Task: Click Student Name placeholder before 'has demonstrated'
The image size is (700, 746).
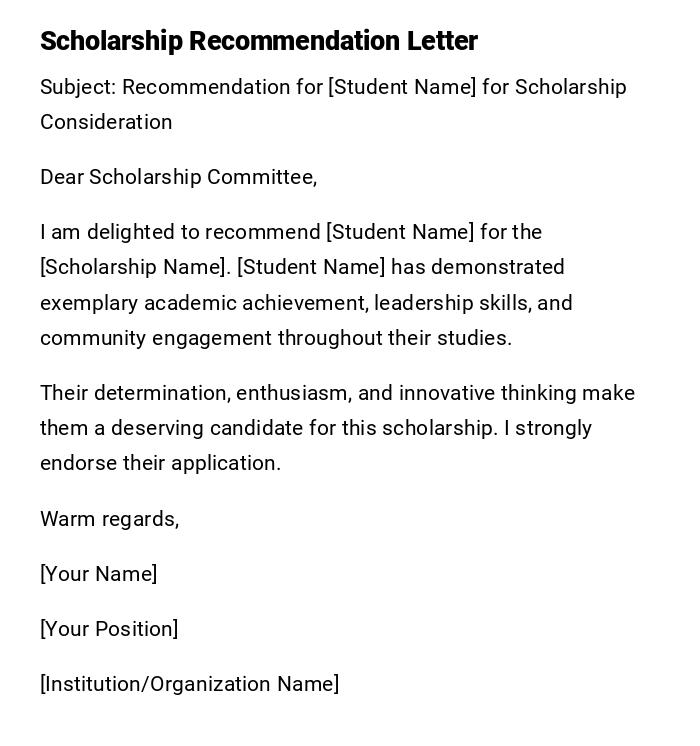Action: [311, 267]
